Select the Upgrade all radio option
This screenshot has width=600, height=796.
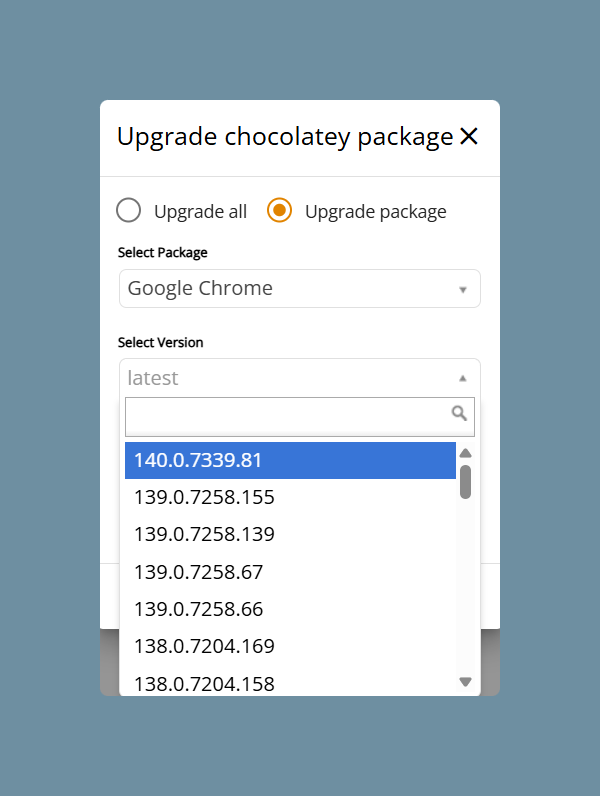(x=128, y=210)
